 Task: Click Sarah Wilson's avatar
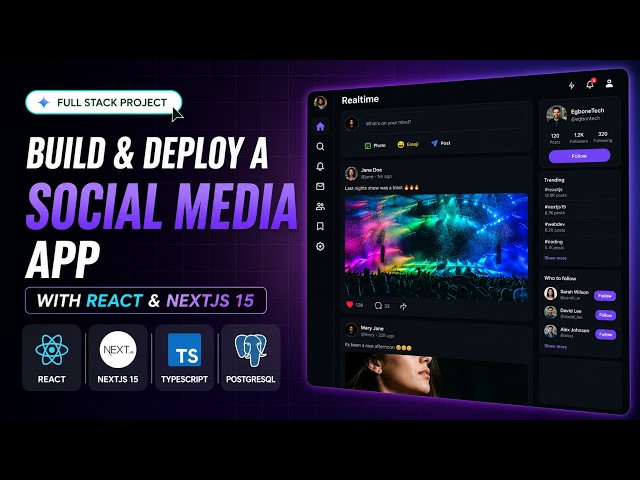pyautogui.click(x=551, y=293)
